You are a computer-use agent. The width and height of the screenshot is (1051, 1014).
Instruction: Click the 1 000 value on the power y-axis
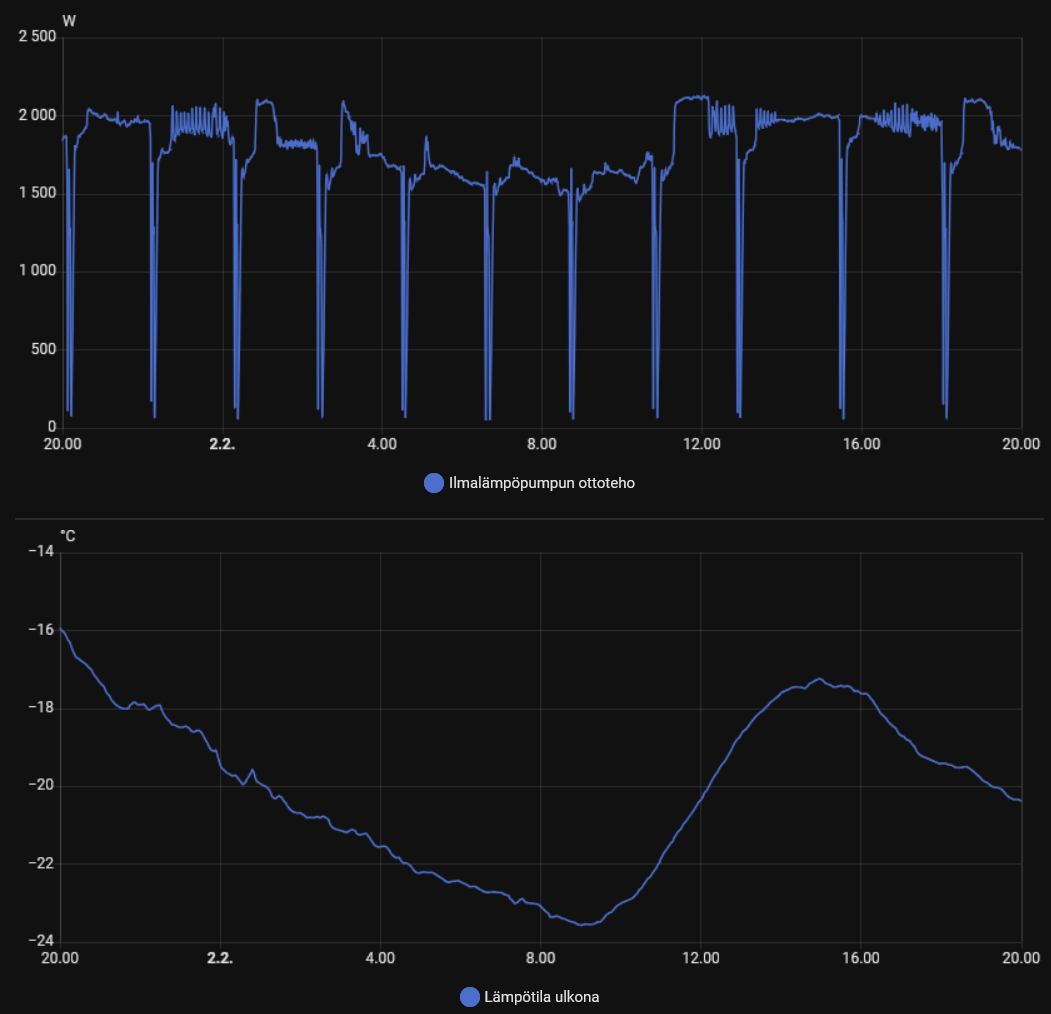(37, 272)
